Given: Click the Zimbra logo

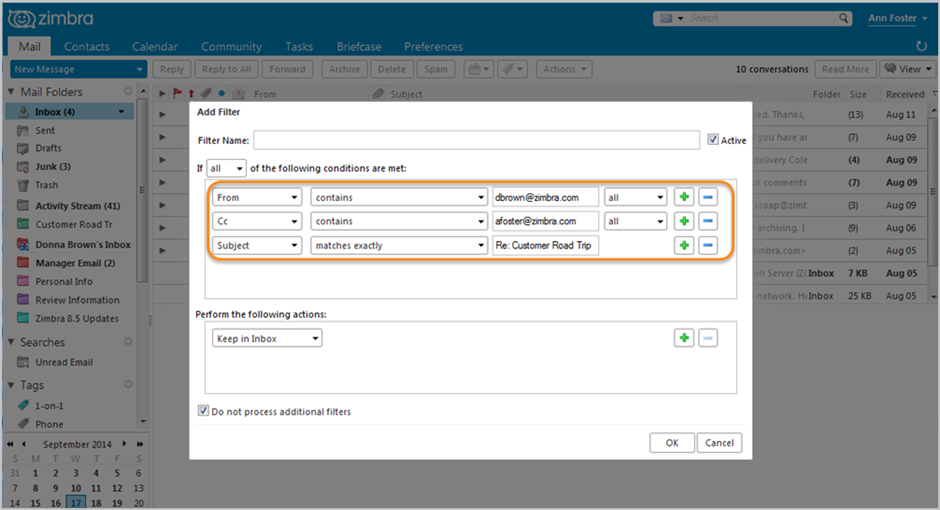Looking at the screenshot, I should 51,19.
